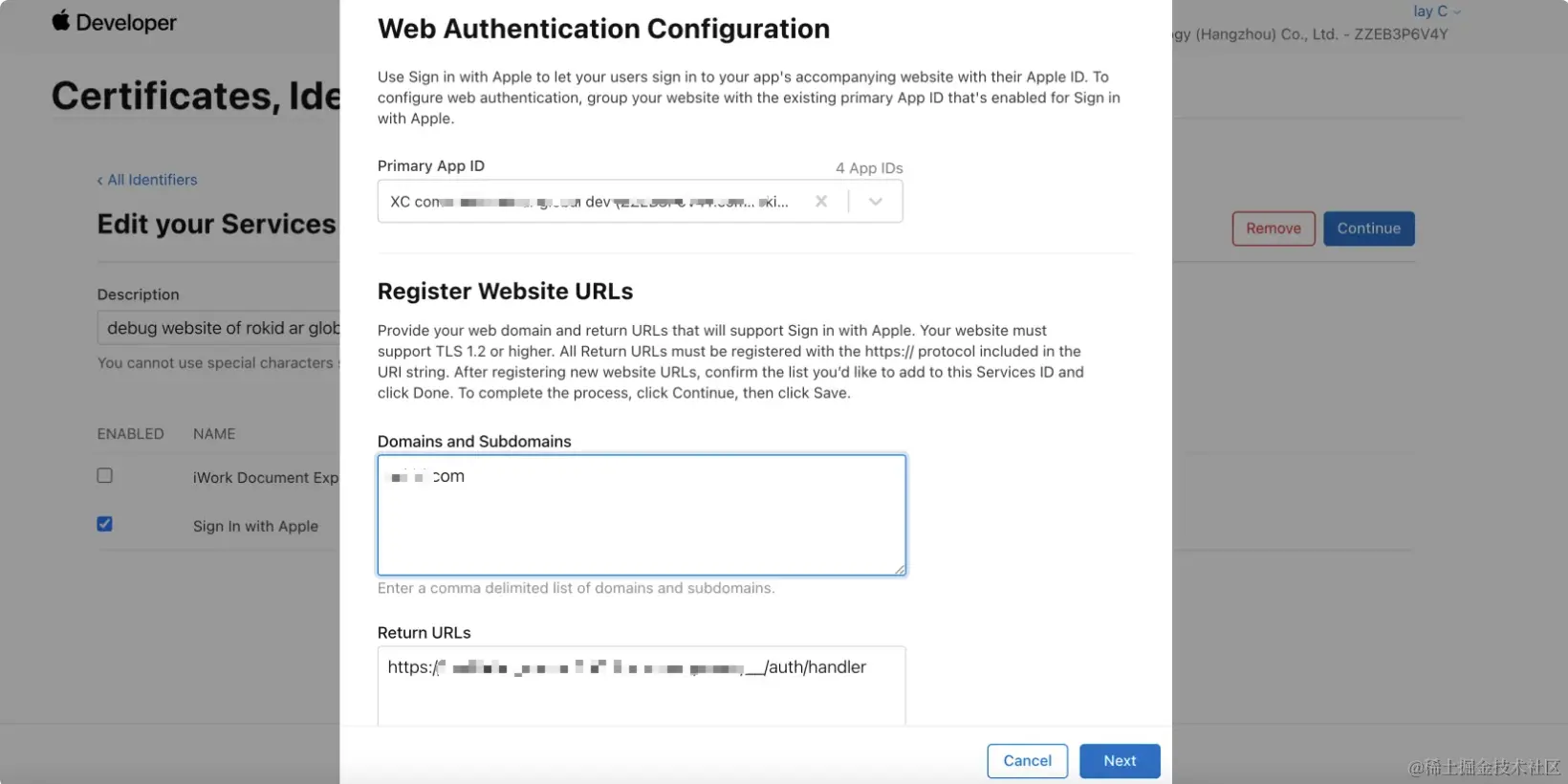Select the iWork Document Export row label

[x=265, y=477]
